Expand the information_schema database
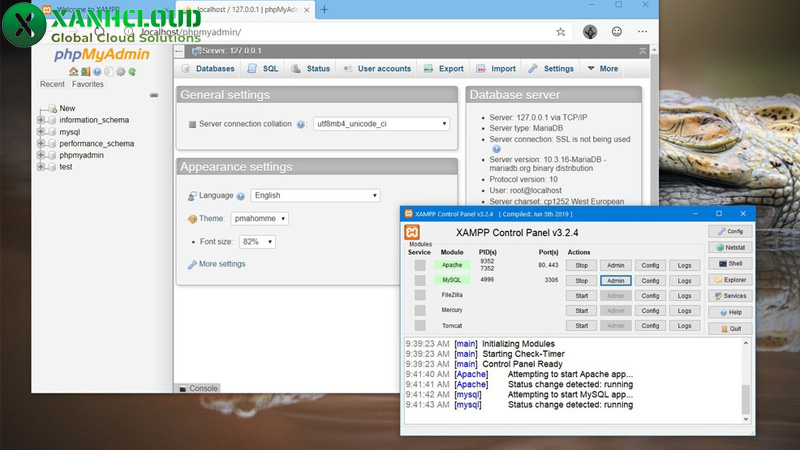The width and height of the screenshot is (800, 450). click(x=41, y=120)
